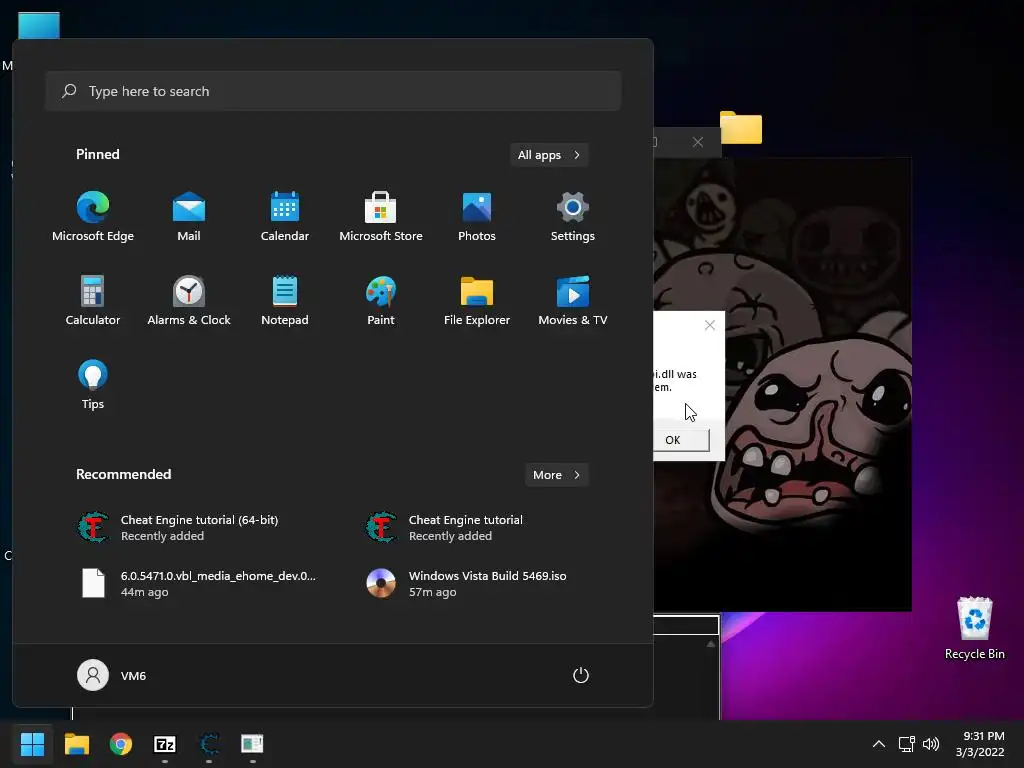Select the Recycle Bin desktop icon

pos(974,628)
